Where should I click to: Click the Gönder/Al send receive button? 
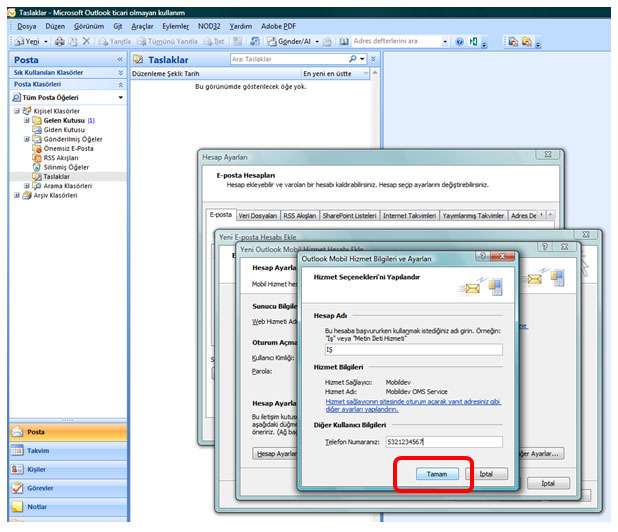pyautogui.click(x=289, y=41)
